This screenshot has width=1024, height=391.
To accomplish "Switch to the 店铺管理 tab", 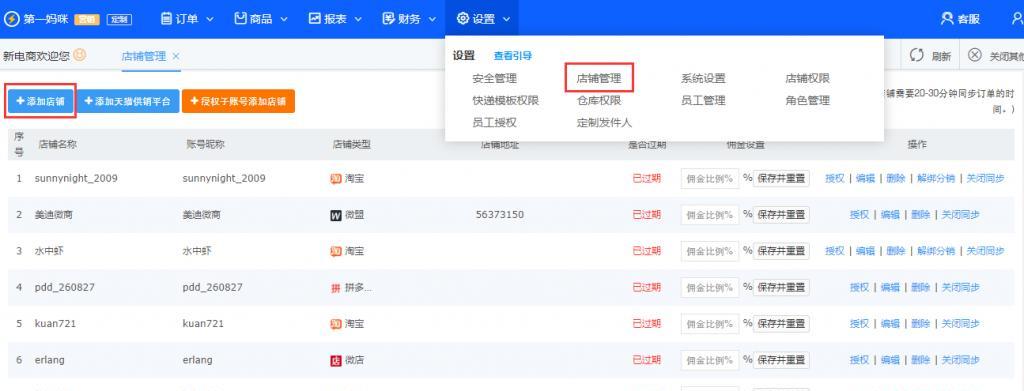I will coord(144,56).
